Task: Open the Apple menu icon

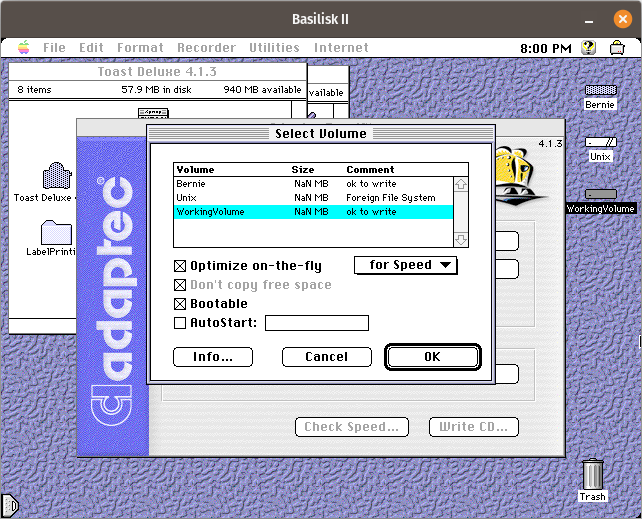Action: [24, 47]
